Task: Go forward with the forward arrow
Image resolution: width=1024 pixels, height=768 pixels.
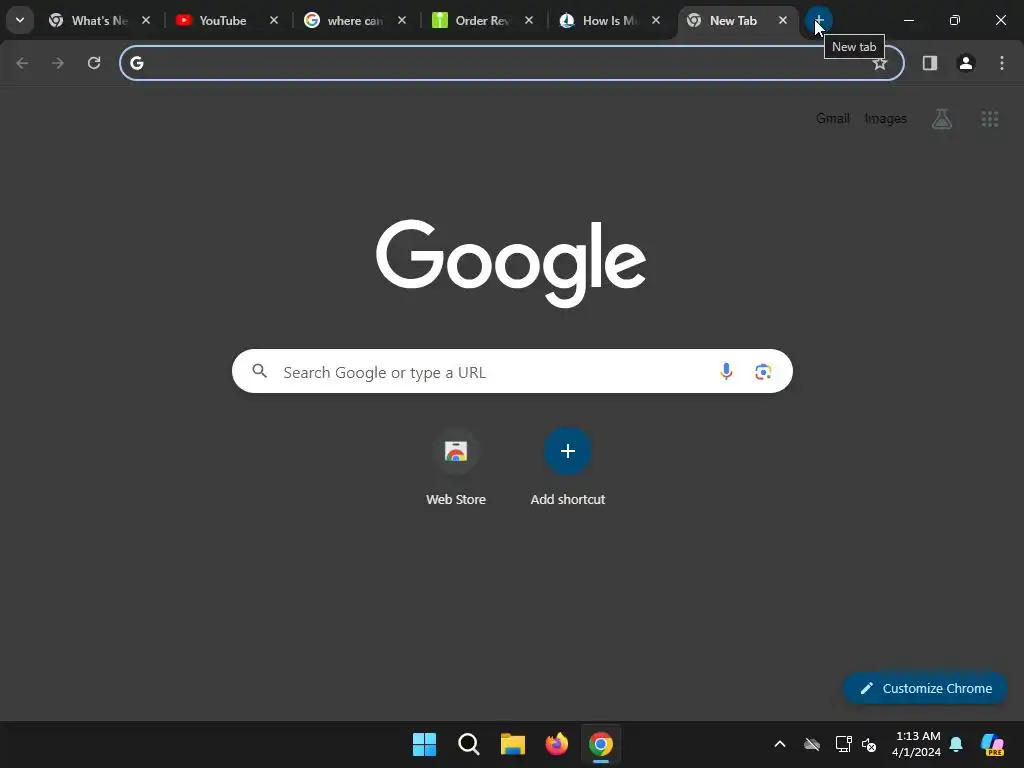Action: pos(58,63)
